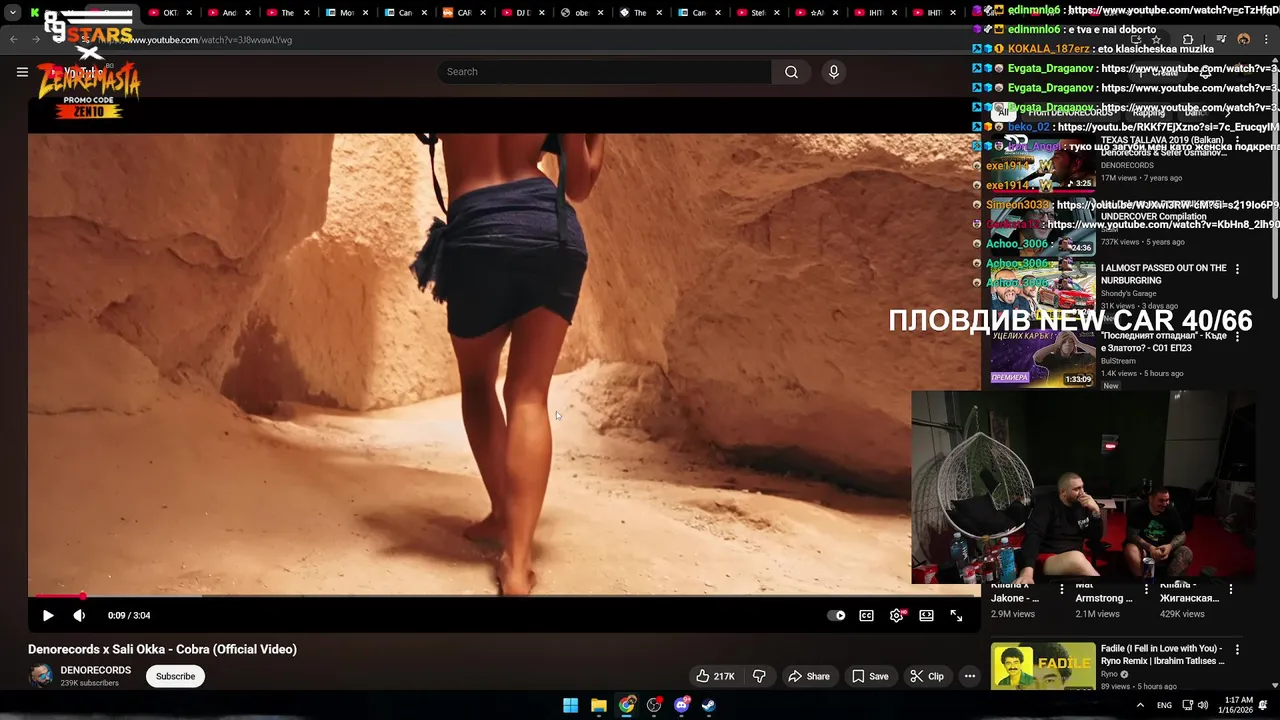The height and width of the screenshot is (720, 1280).
Task: Focus the YouTube search field
Action: coord(604,72)
